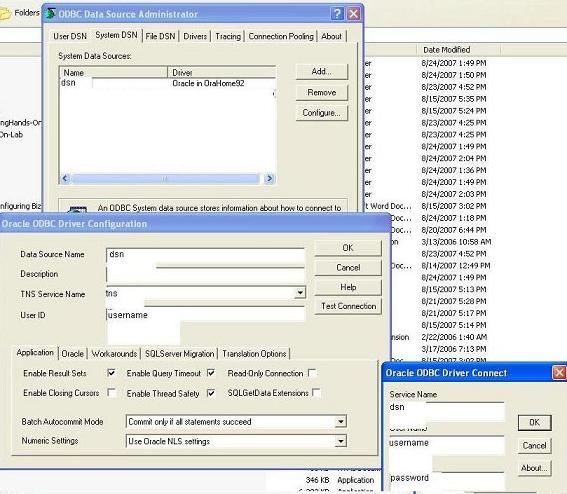Open the Workarounds tab
Screen dimensions: 567x494
pyautogui.click(x=114, y=354)
